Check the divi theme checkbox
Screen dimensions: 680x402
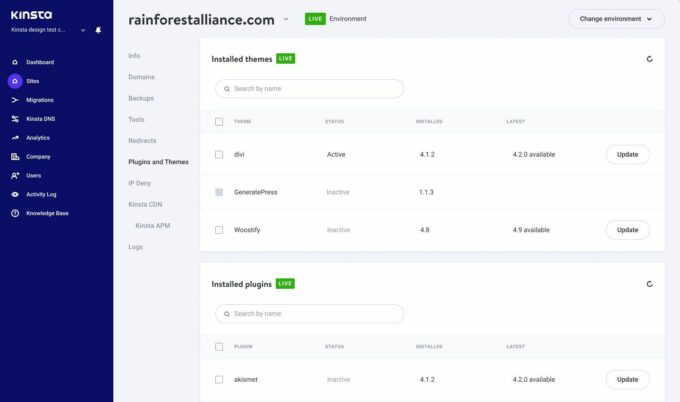219,154
